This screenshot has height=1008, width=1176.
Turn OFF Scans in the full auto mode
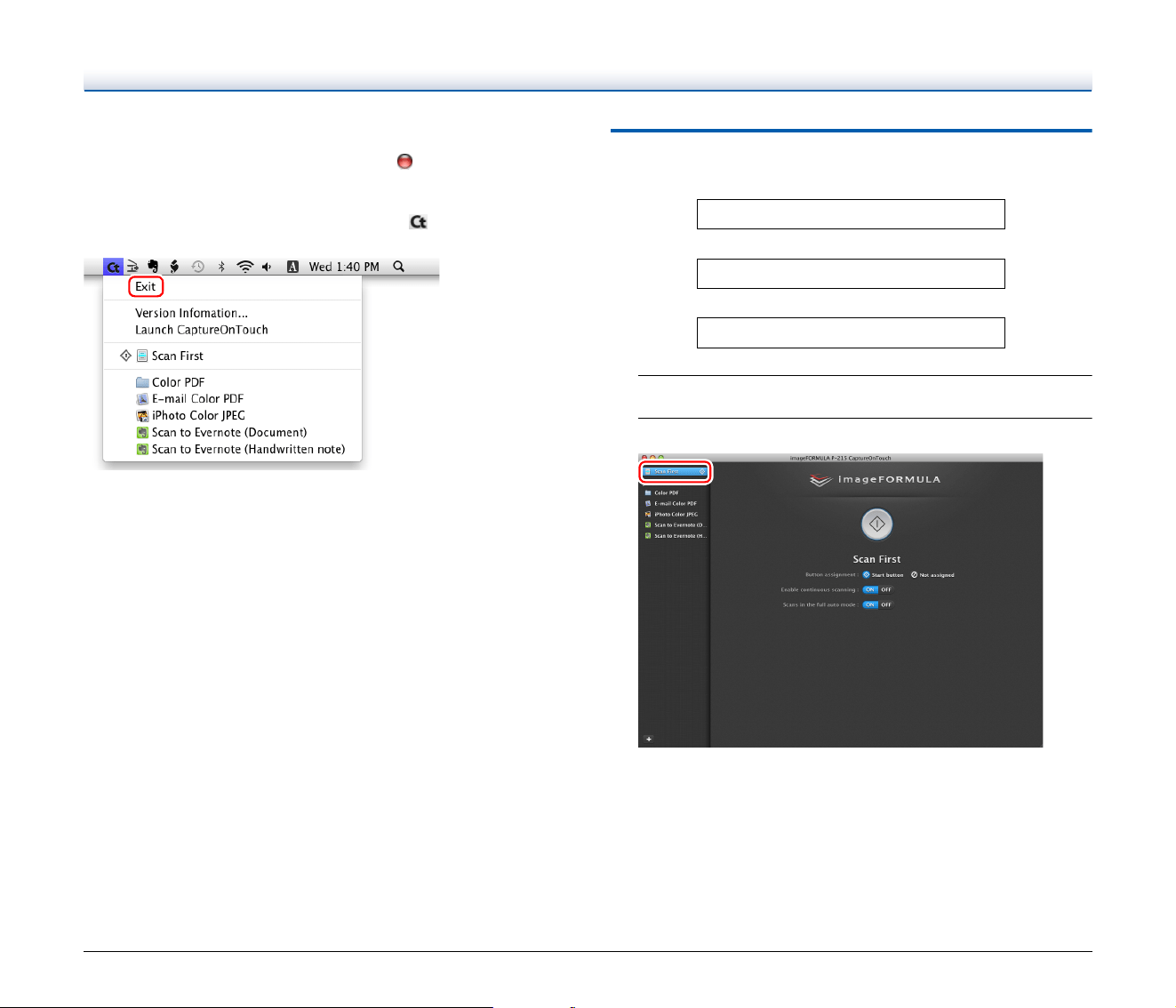(886, 604)
